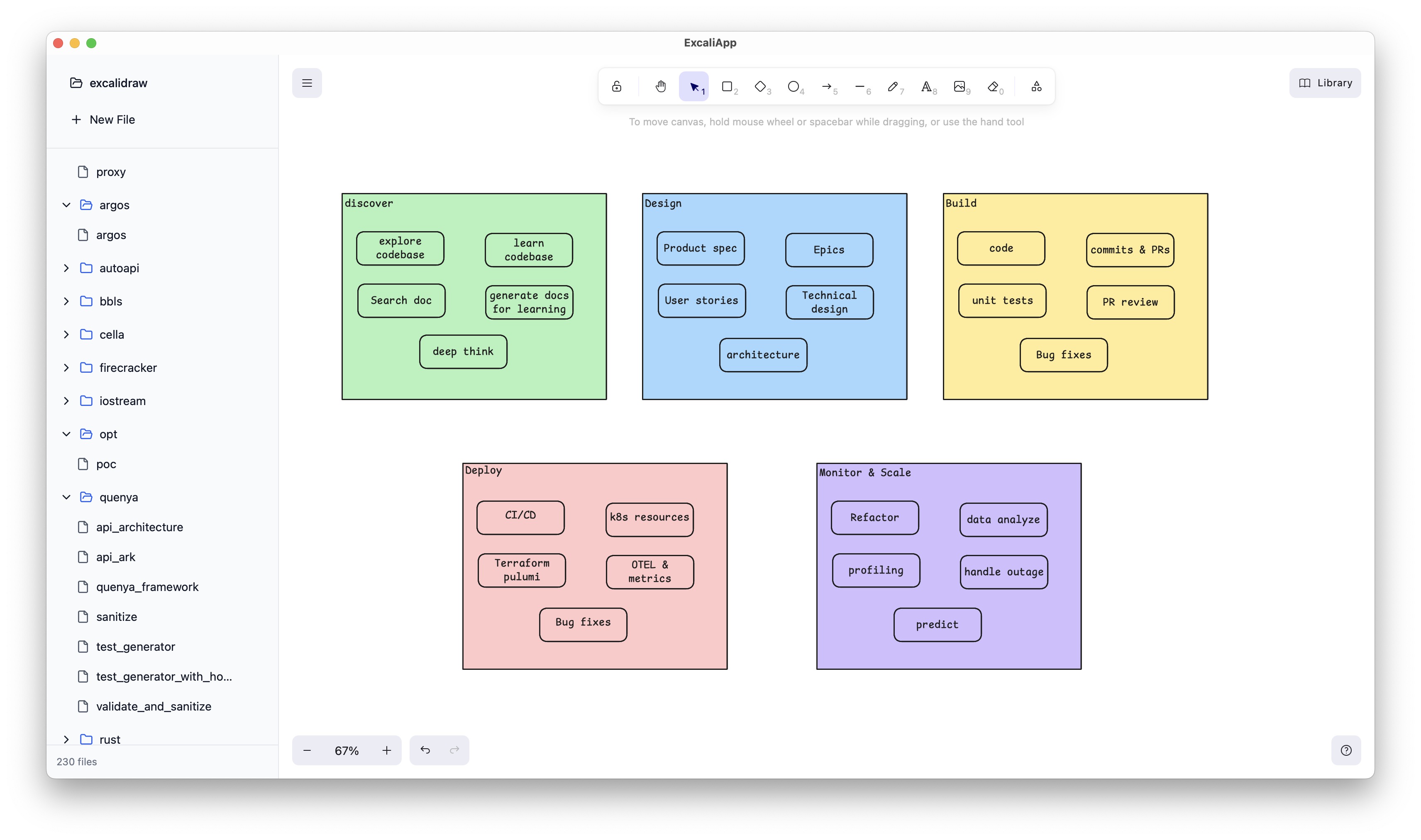The height and width of the screenshot is (840, 1421).
Task: Select the Hand pan tool
Action: tap(660, 87)
